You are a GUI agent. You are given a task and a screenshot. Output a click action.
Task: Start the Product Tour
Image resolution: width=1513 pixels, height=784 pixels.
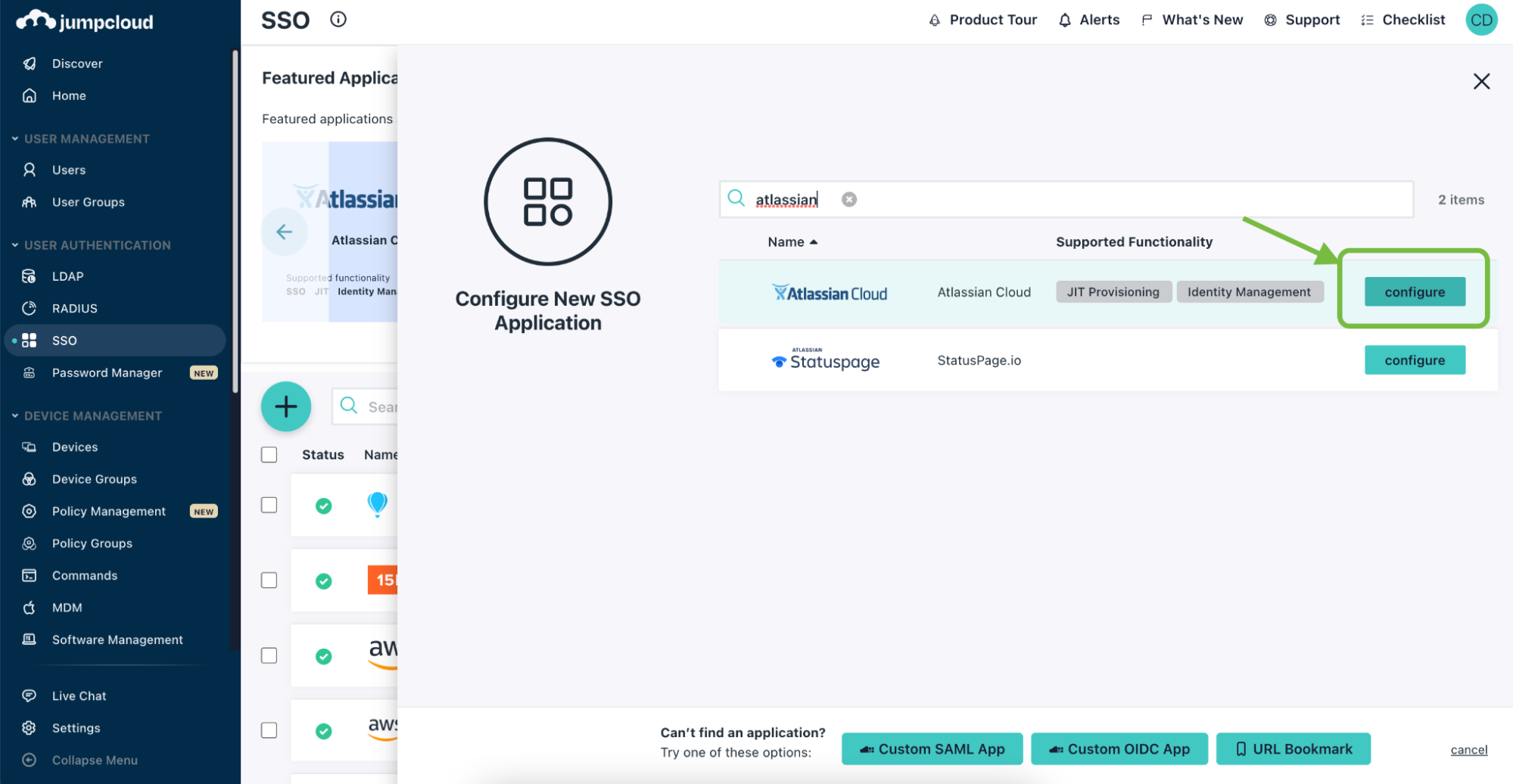[982, 20]
